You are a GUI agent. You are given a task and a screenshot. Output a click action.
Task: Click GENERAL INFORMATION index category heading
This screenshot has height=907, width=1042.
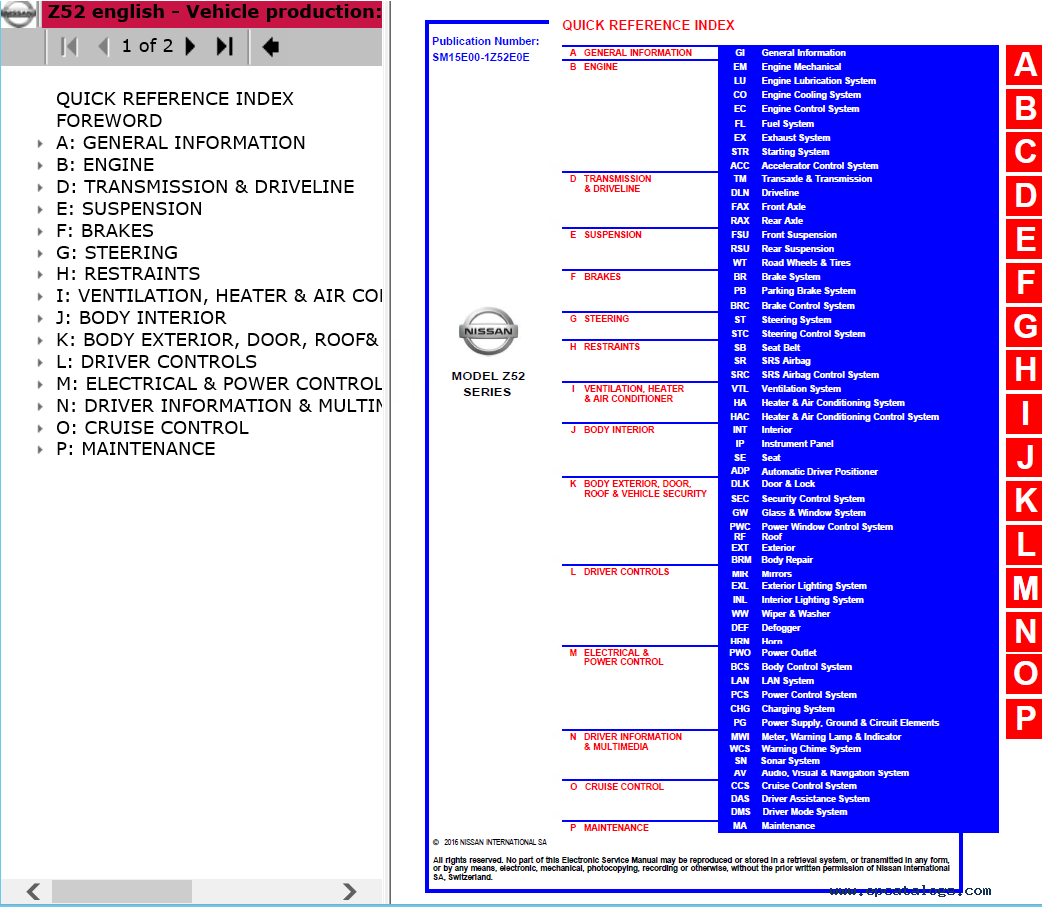637,52
